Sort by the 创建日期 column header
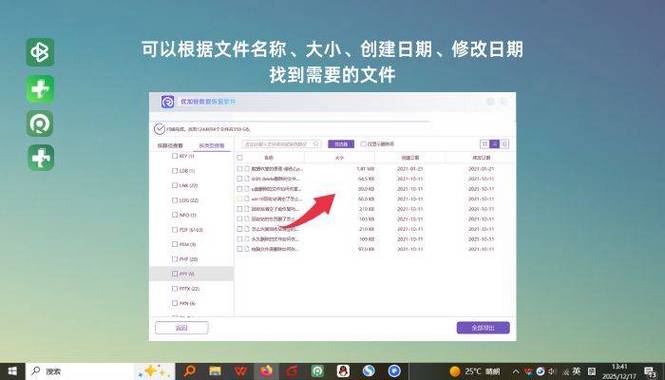The width and height of the screenshot is (665, 380). tap(410, 158)
